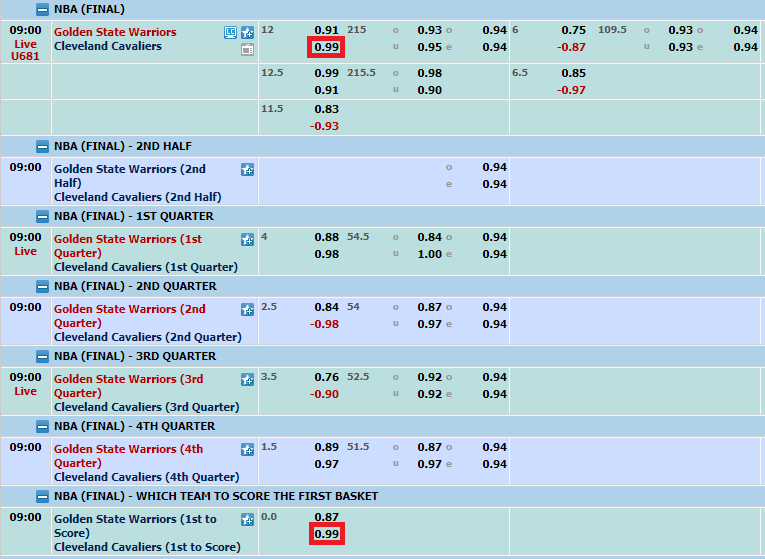
Task: Bet 3rd Quarter over 52.5 at 0.92
Action: tap(429, 377)
